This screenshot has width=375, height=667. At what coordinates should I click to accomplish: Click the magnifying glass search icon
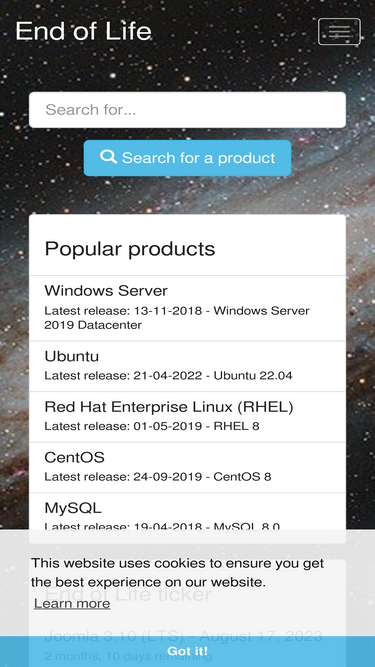coord(108,157)
